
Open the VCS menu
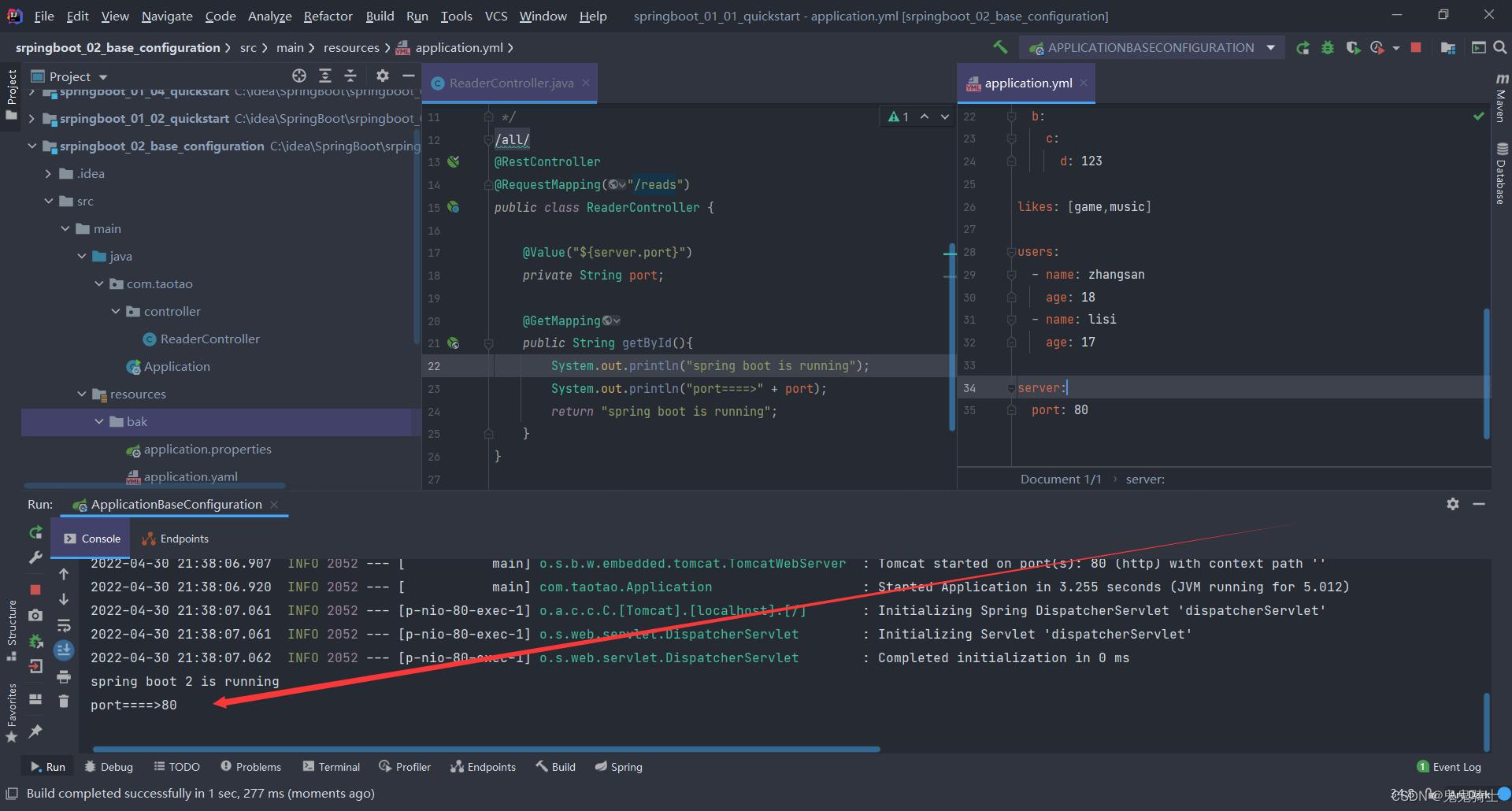(496, 16)
